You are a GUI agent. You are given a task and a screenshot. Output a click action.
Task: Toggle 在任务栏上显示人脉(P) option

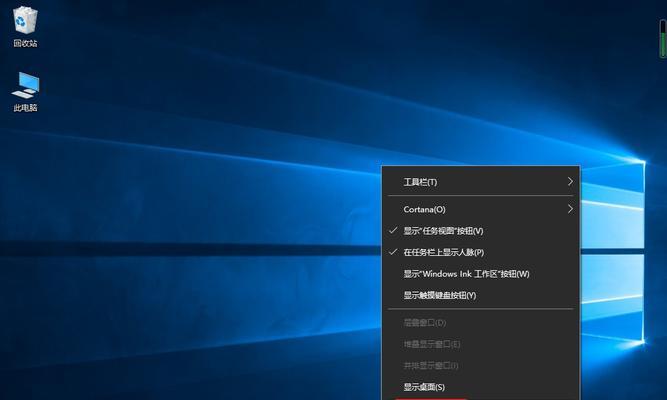click(x=481, y=252)
